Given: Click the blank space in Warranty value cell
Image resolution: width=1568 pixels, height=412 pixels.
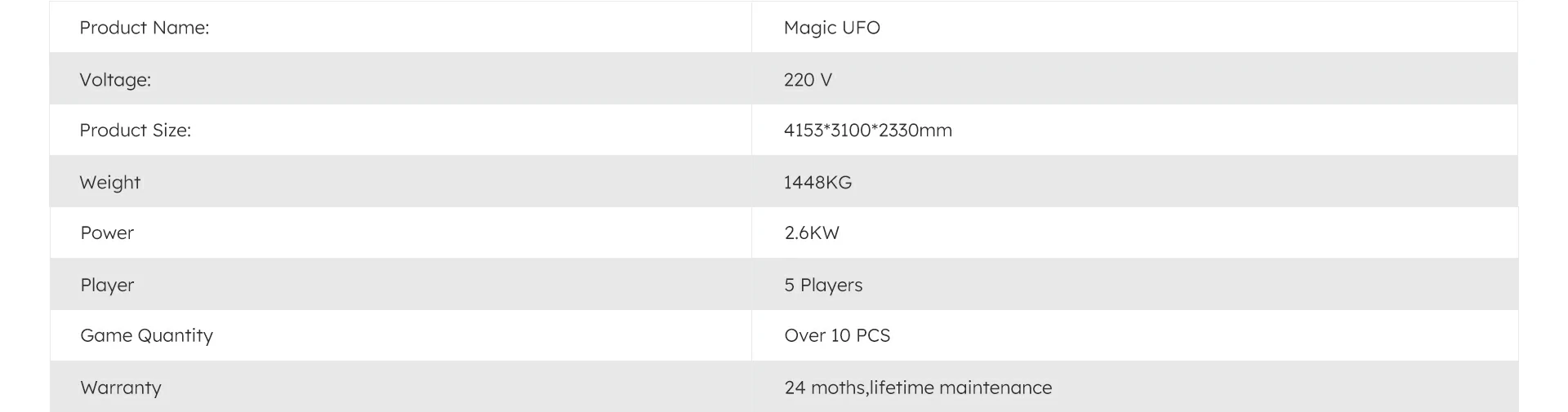Looking at the screenshot, I should (1282, 388).
